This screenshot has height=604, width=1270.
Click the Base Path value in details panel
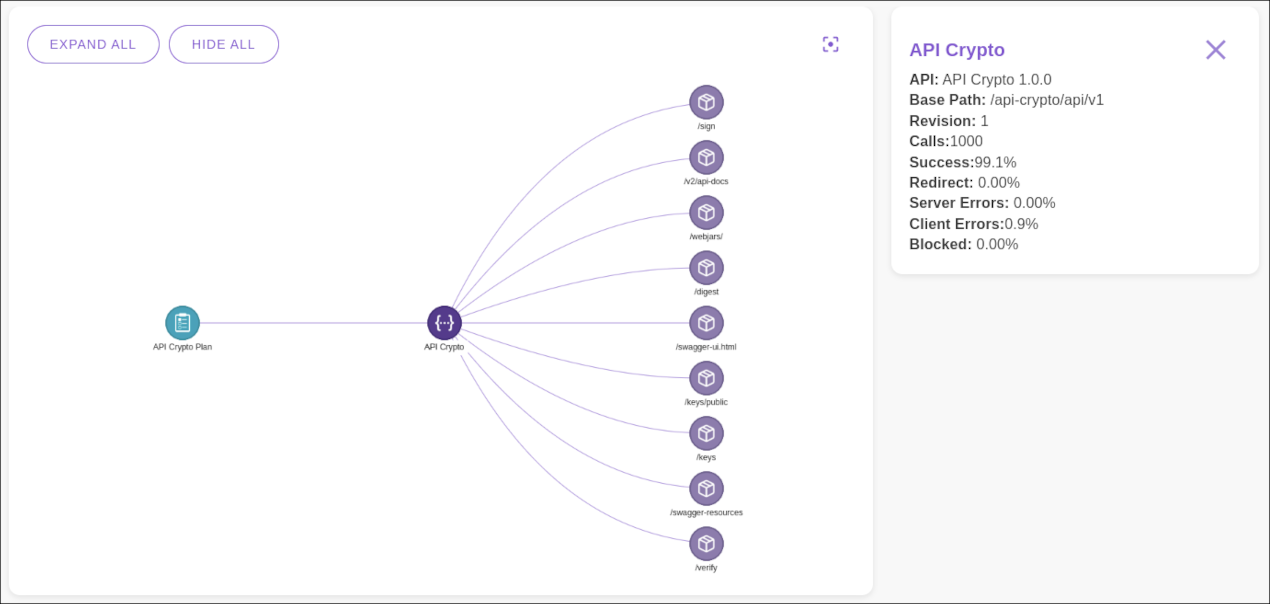click(x=1046, y=100)
